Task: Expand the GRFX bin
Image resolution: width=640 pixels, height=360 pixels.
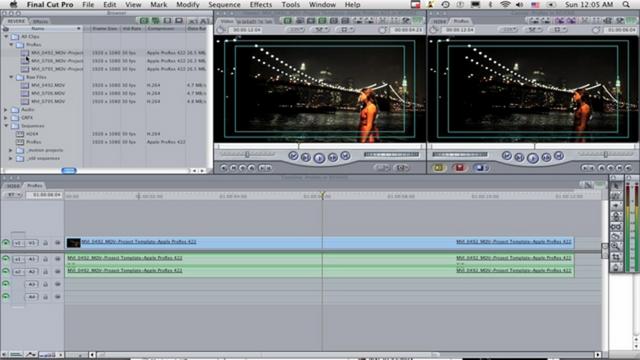Action: (6, 118)
